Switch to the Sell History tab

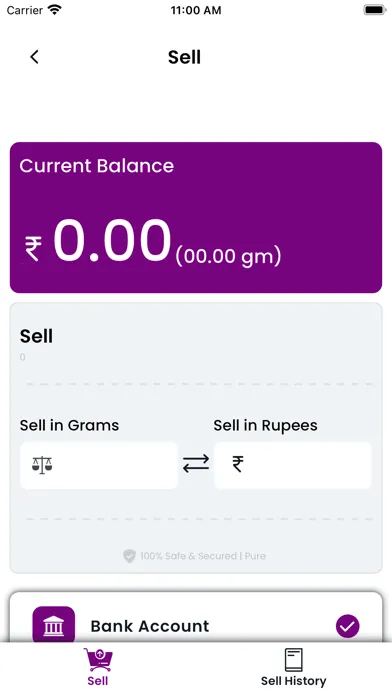pyautogui.click(x=293, y=668)
